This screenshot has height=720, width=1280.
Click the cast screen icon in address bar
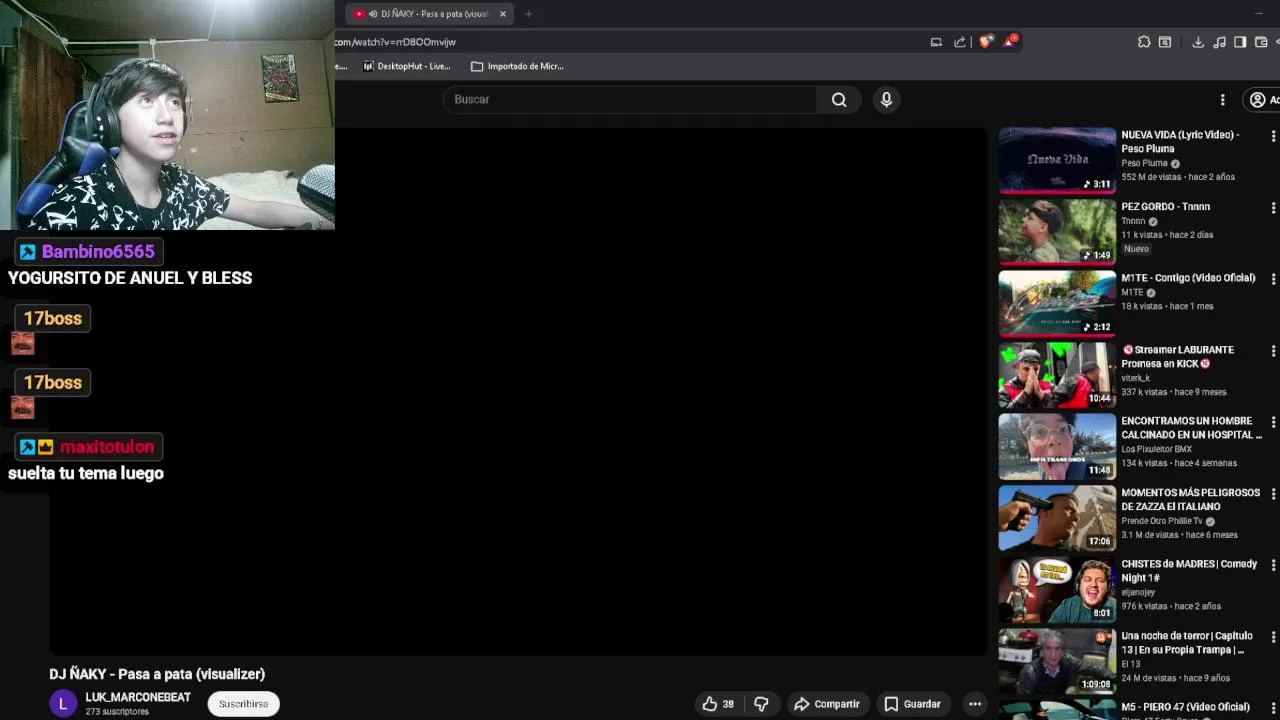(936, 42)
